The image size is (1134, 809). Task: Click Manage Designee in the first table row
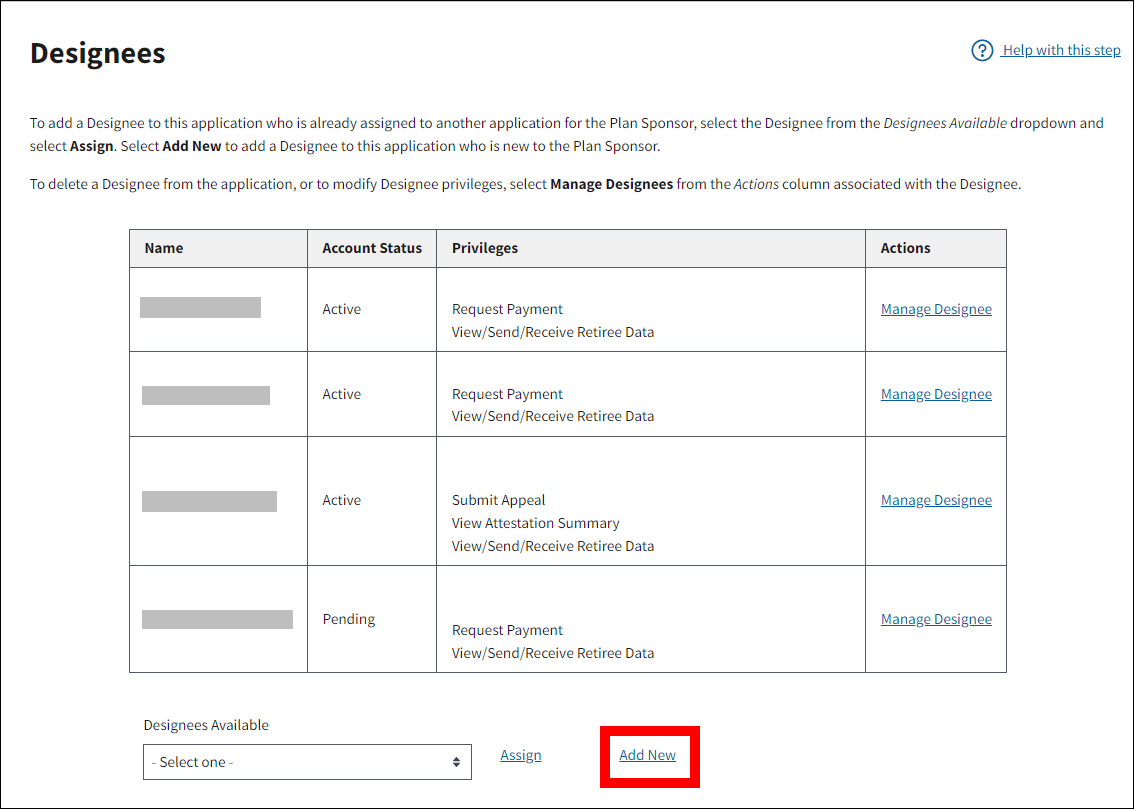(936, 309)
